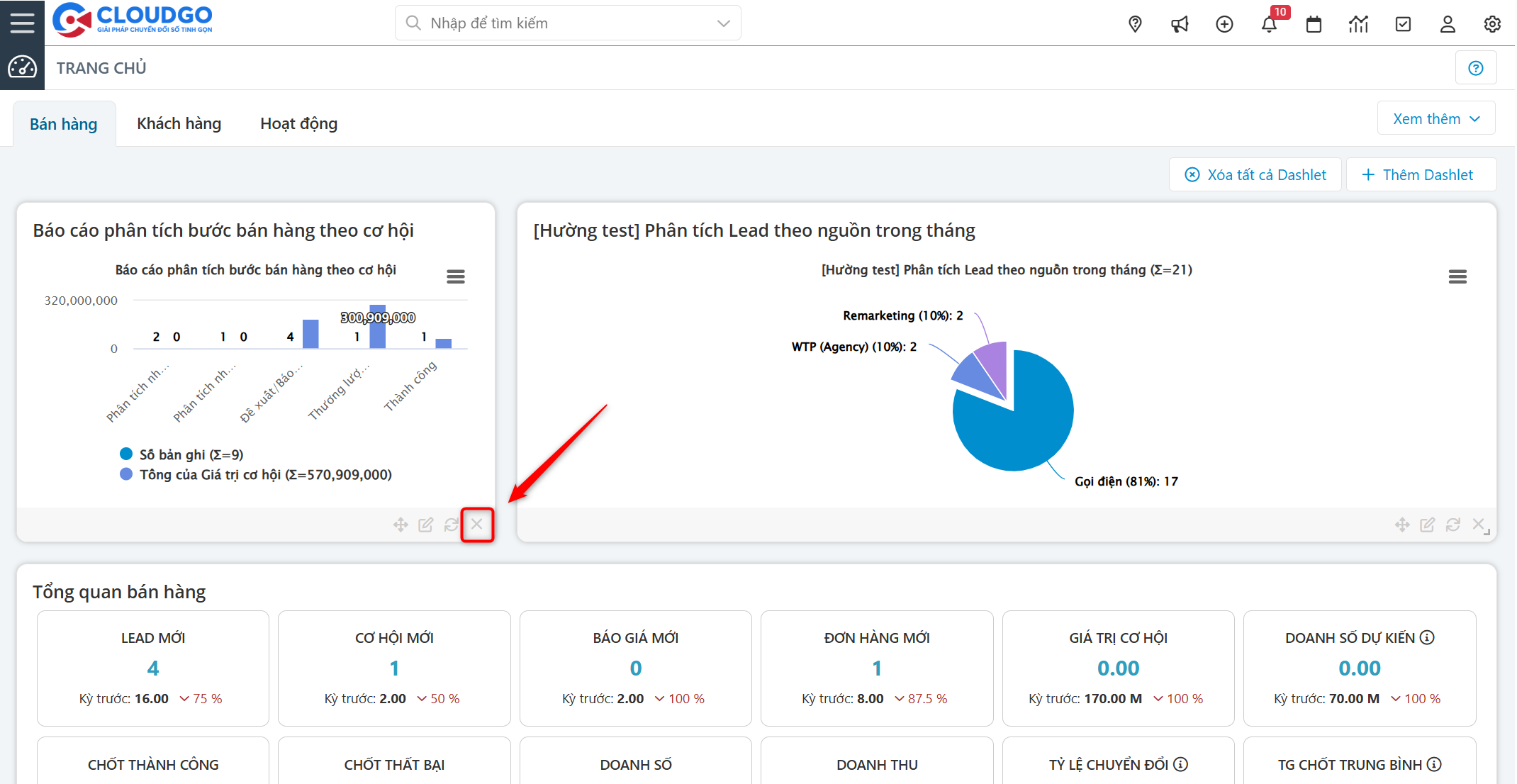The width and height of the screenshot is (1517, 784).
Task: Switch to the Khách hàng tab
Action: (x=179, y=124)
